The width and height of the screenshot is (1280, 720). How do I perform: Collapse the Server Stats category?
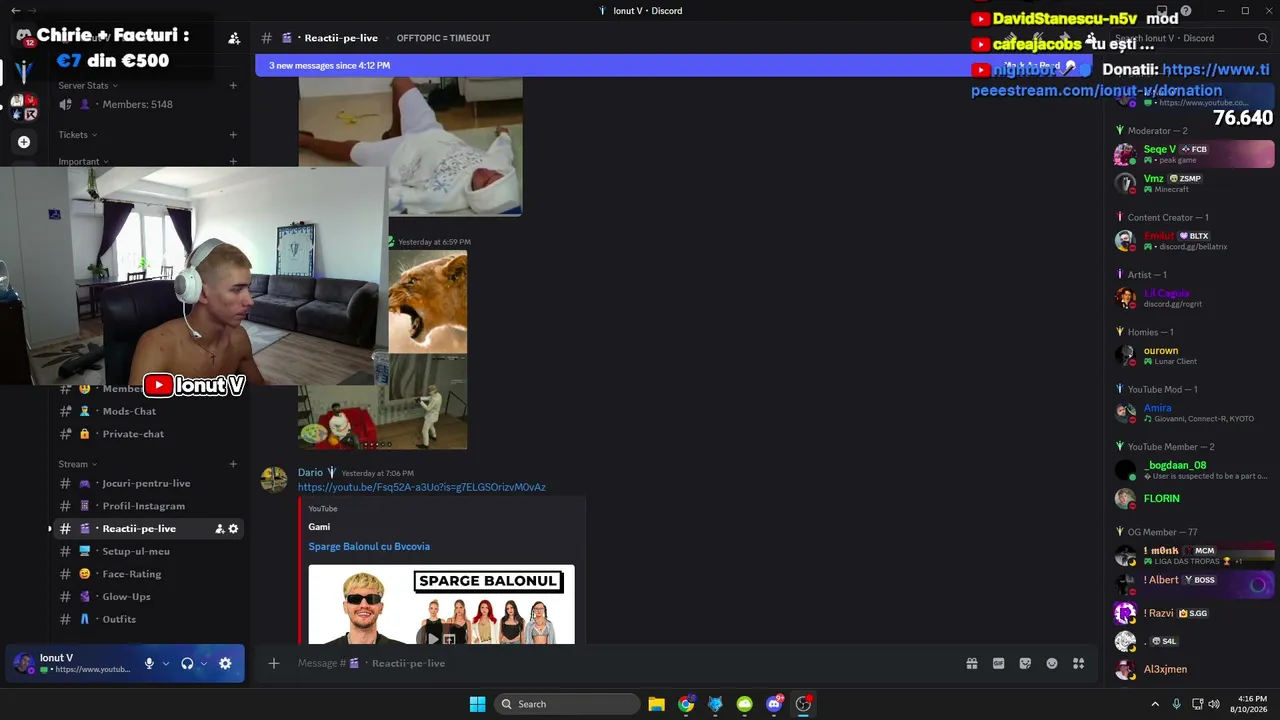(x=88, y=86)
